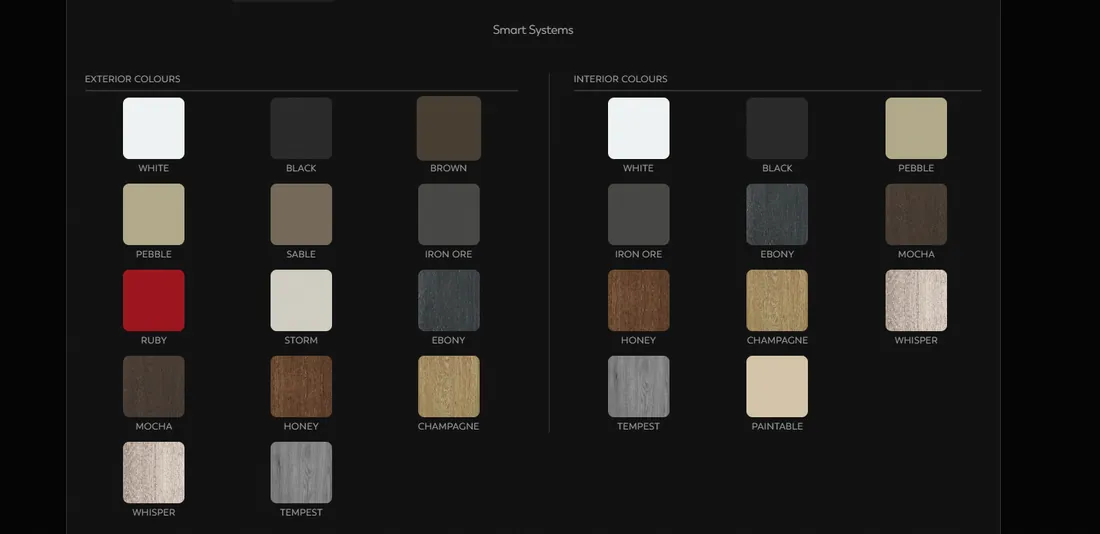1100x534 pixels.
Task: Pick the Honey exterior woodgrain swatch
Action: point(301,387)
